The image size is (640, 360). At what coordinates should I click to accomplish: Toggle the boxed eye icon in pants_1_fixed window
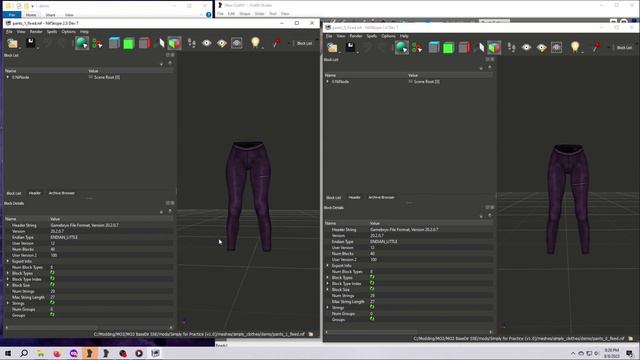click(237, 43)
